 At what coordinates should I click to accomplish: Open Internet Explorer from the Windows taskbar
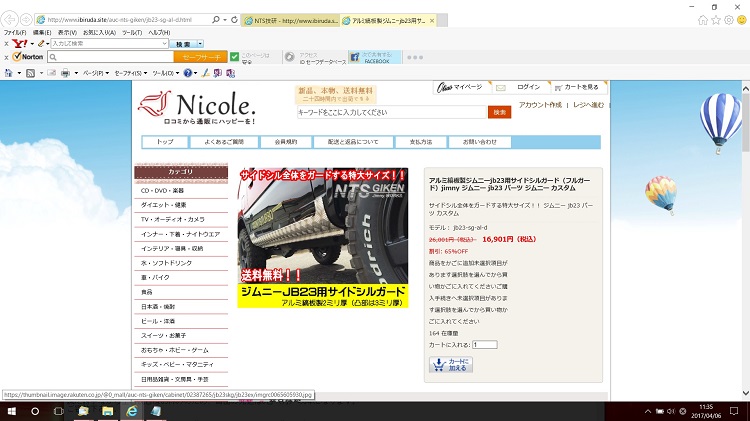click(131, 411)
